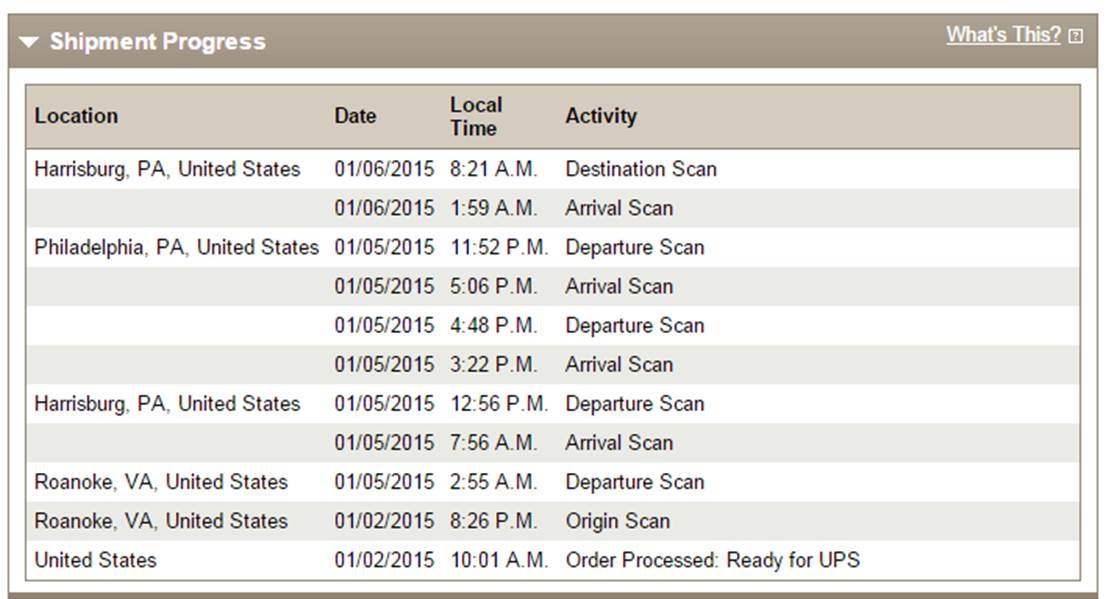This screenshot has width=1110, height=599.
Task: Click Order Processed: Ready for UPS text
Action: point(713,560)
